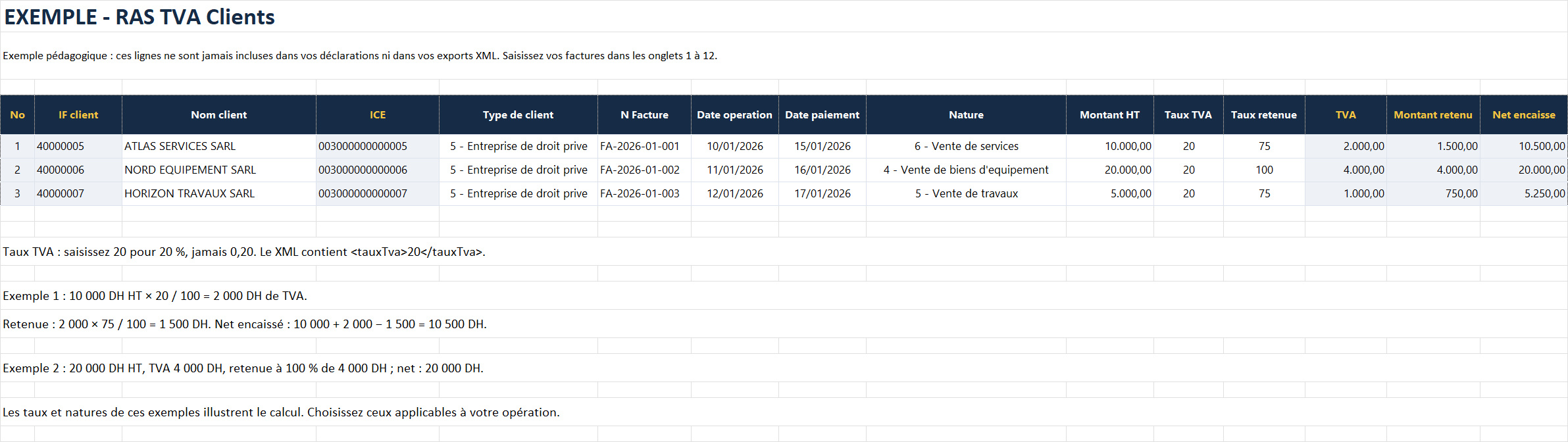Select Type de client for ATLAS SERVICES row
This screenshot has height=442, width=1568.
click(518, 146)
